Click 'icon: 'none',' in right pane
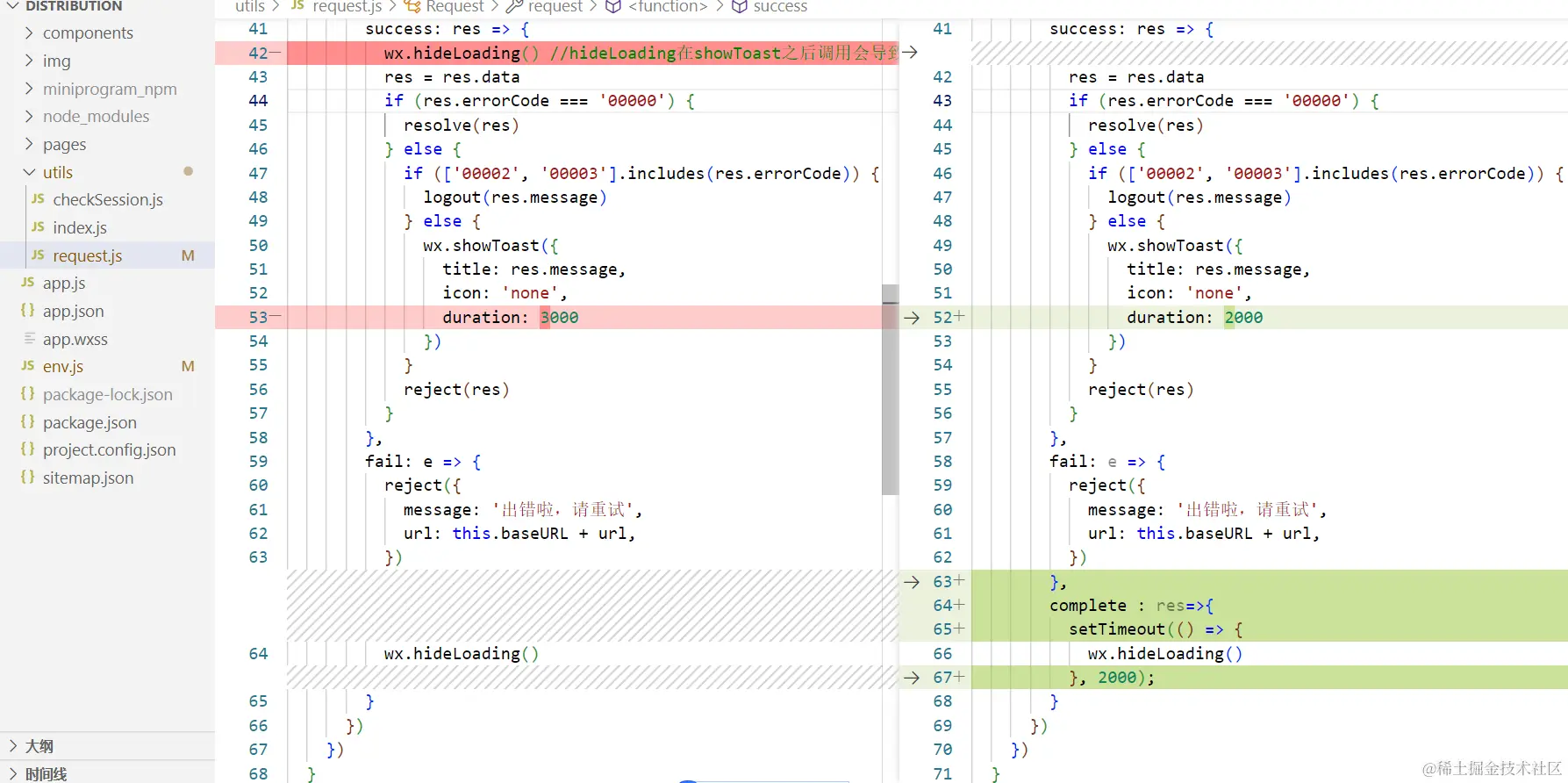The width and height of the screenshot is (1568, 783). pyautogui.click(x=1189, y=292)
